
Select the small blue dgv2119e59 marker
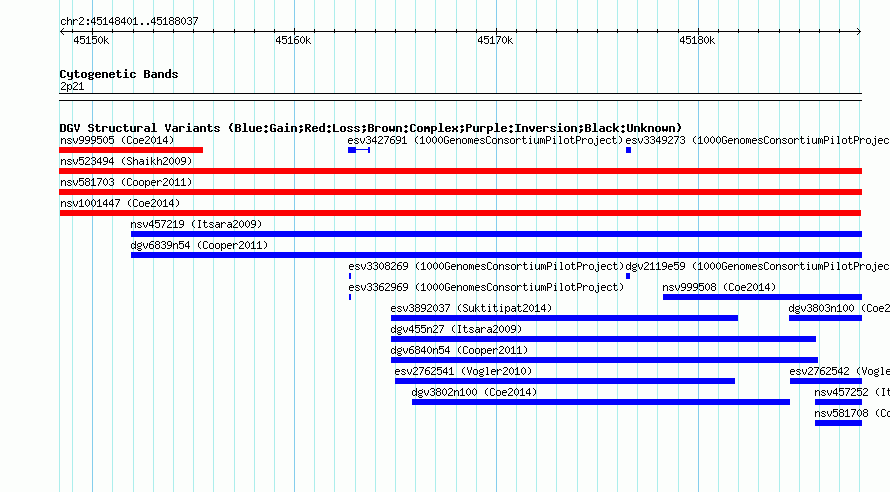coord(628,276)
